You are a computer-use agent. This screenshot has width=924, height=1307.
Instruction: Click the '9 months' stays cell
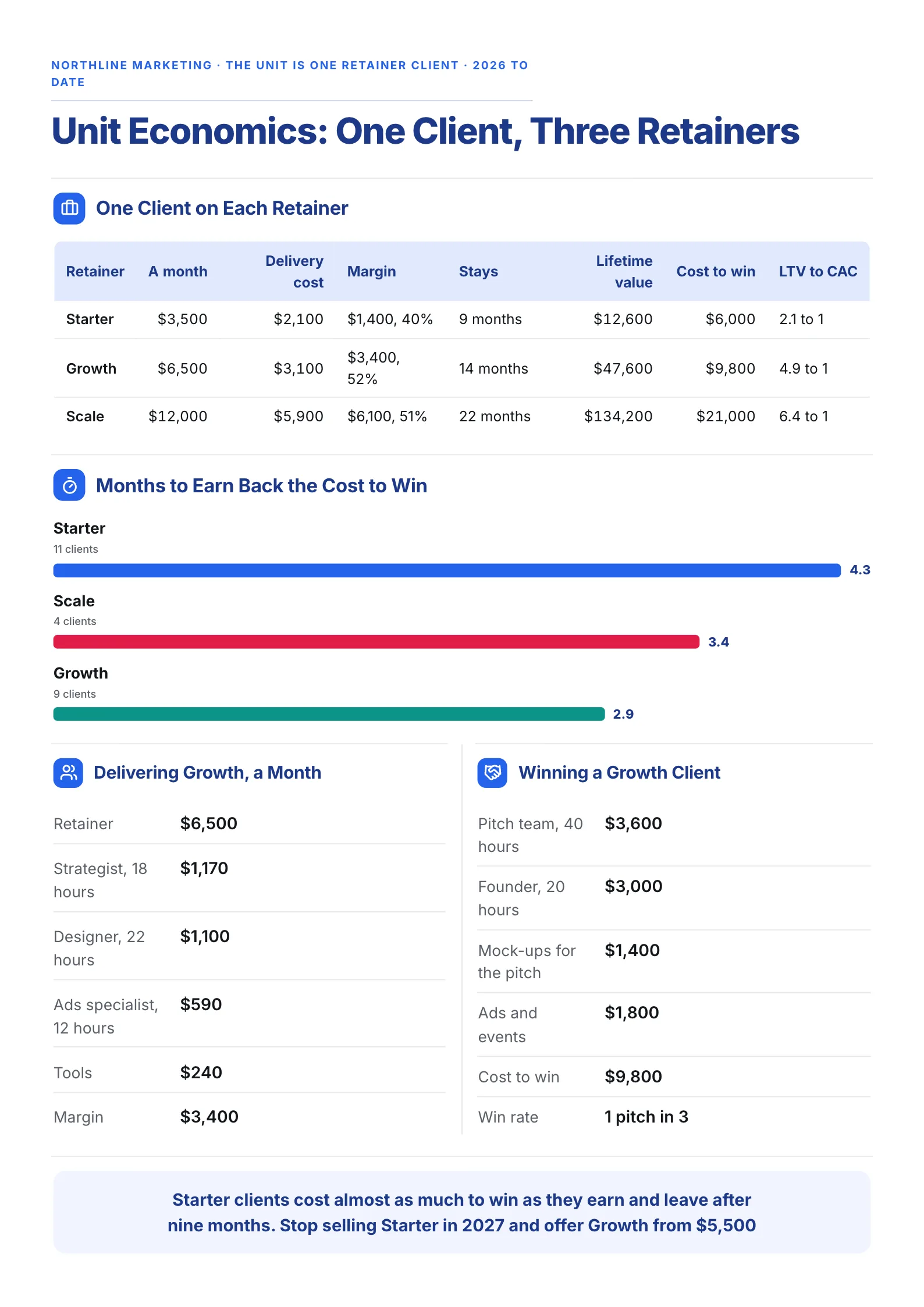(491, 319)
